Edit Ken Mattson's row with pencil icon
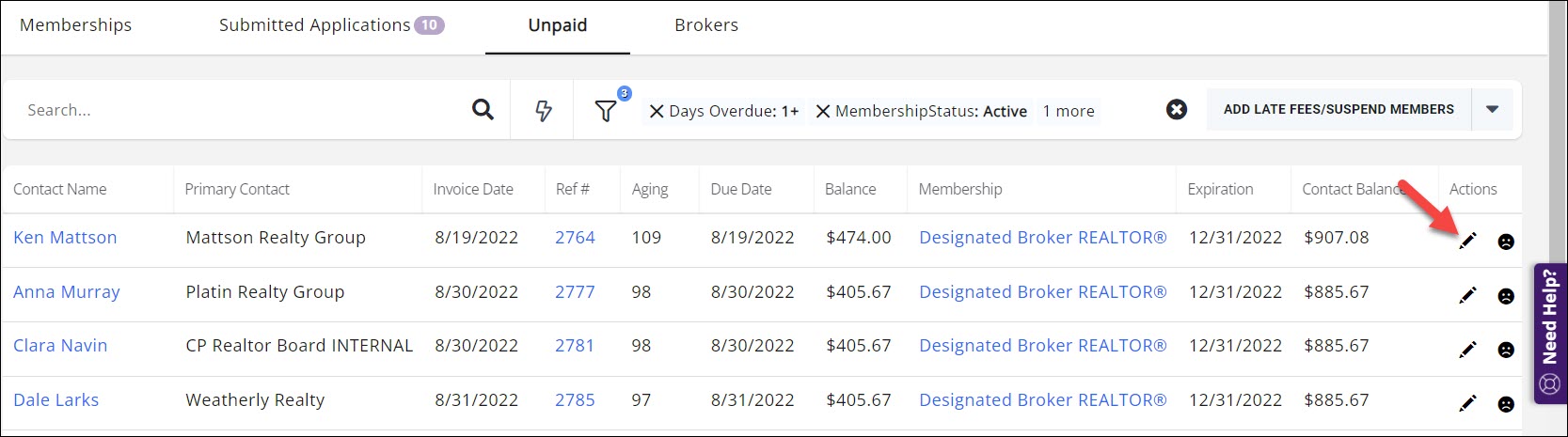 [1467, 241]
